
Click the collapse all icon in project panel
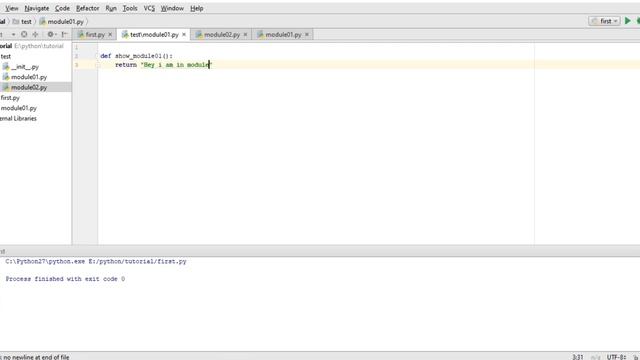pos(35,35)
